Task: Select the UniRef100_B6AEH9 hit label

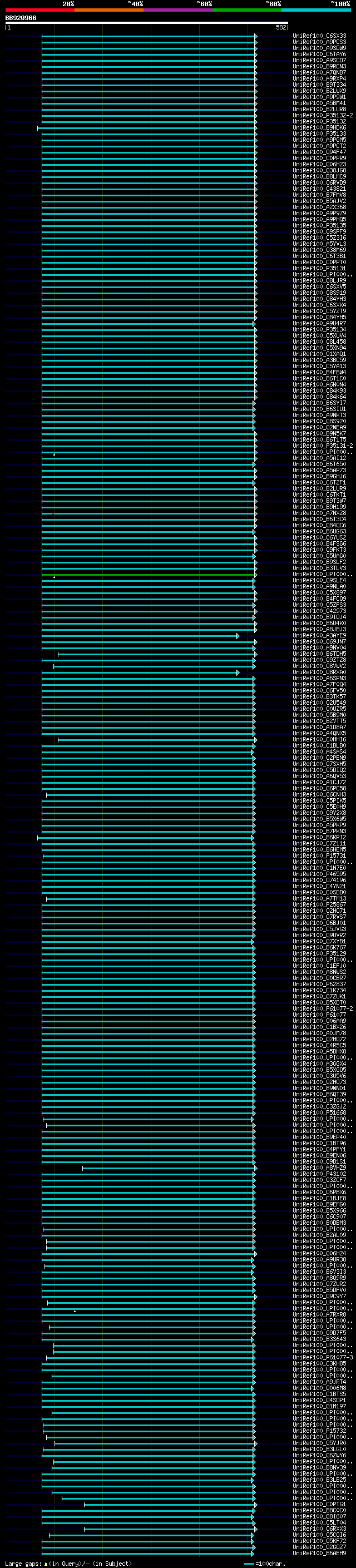Action: coord(319,1554)
